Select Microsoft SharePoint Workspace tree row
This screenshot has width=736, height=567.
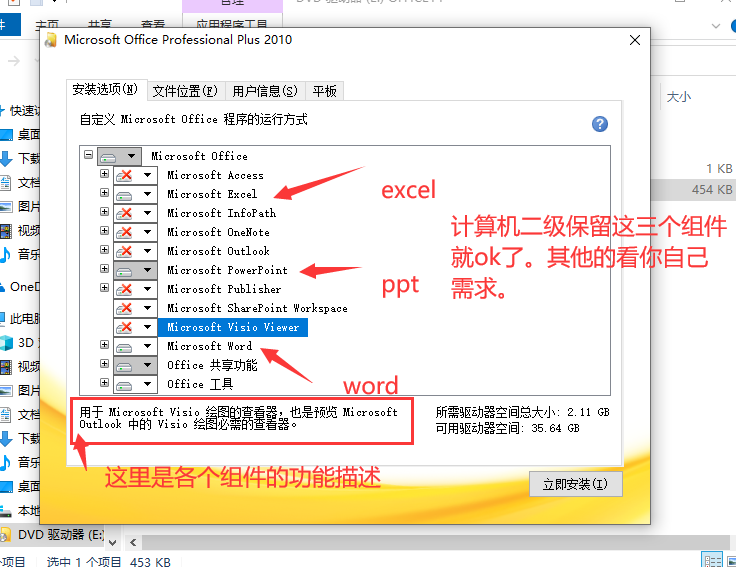[x=257, y=308]
